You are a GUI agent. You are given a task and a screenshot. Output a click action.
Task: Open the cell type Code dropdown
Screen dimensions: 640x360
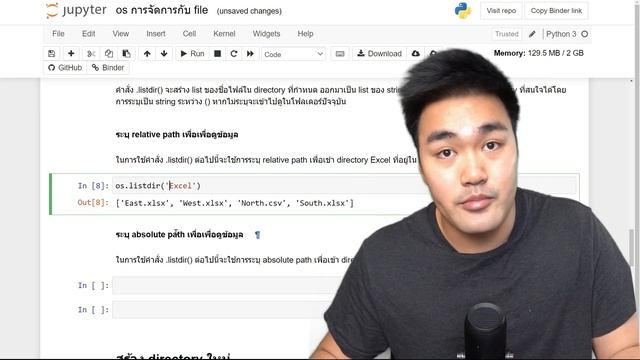pos(293,54)
